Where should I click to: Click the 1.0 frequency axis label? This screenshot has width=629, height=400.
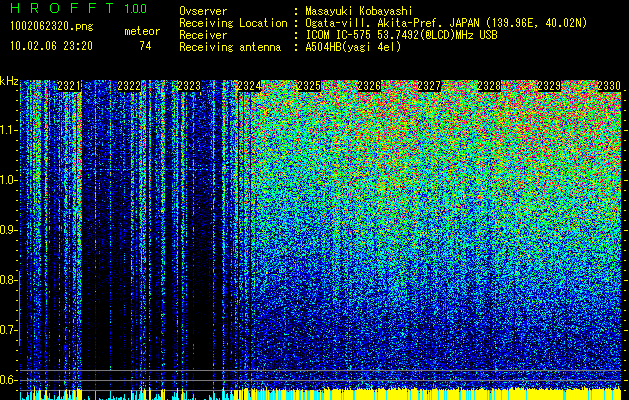[9, 180]
